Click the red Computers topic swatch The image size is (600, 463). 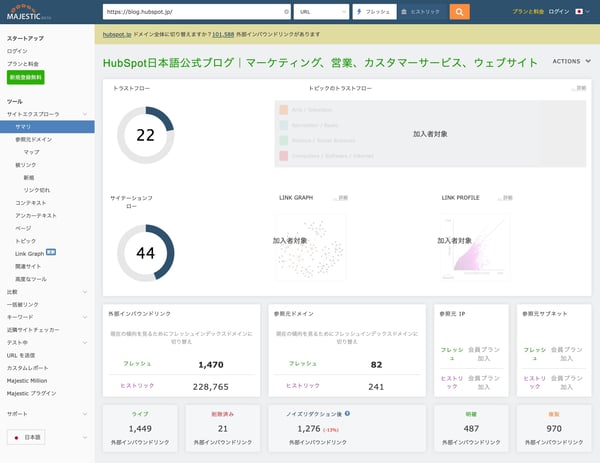(284, 156)
